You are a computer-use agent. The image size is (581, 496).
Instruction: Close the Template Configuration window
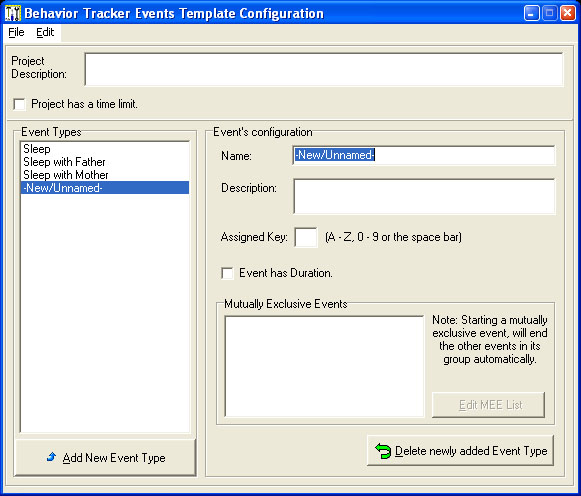pyautogui.click(x=568, y=14)
